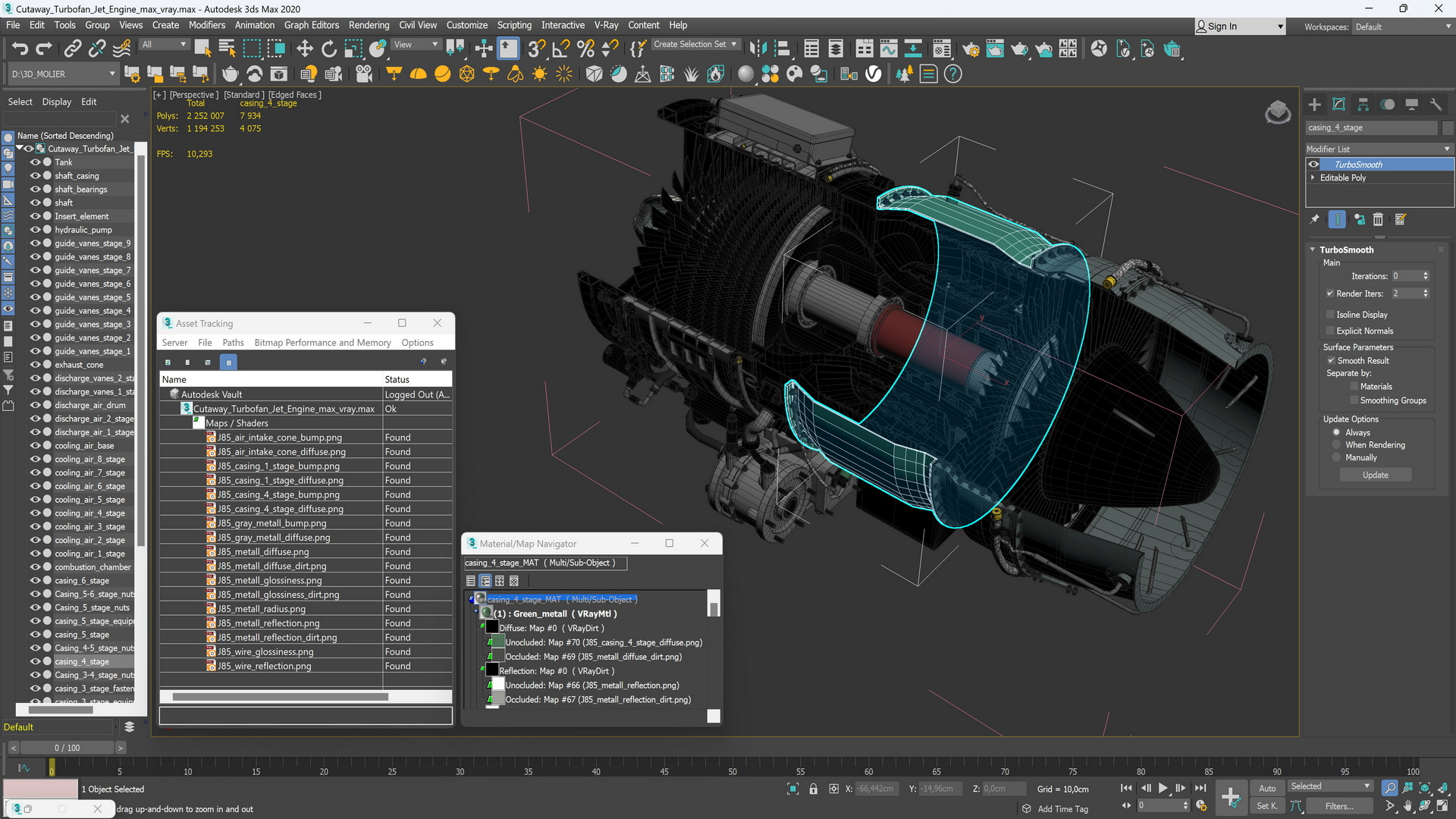Open the V-Ray menu
The height and width of the screenshot is (819, 1456).
(x=606, y=25)
